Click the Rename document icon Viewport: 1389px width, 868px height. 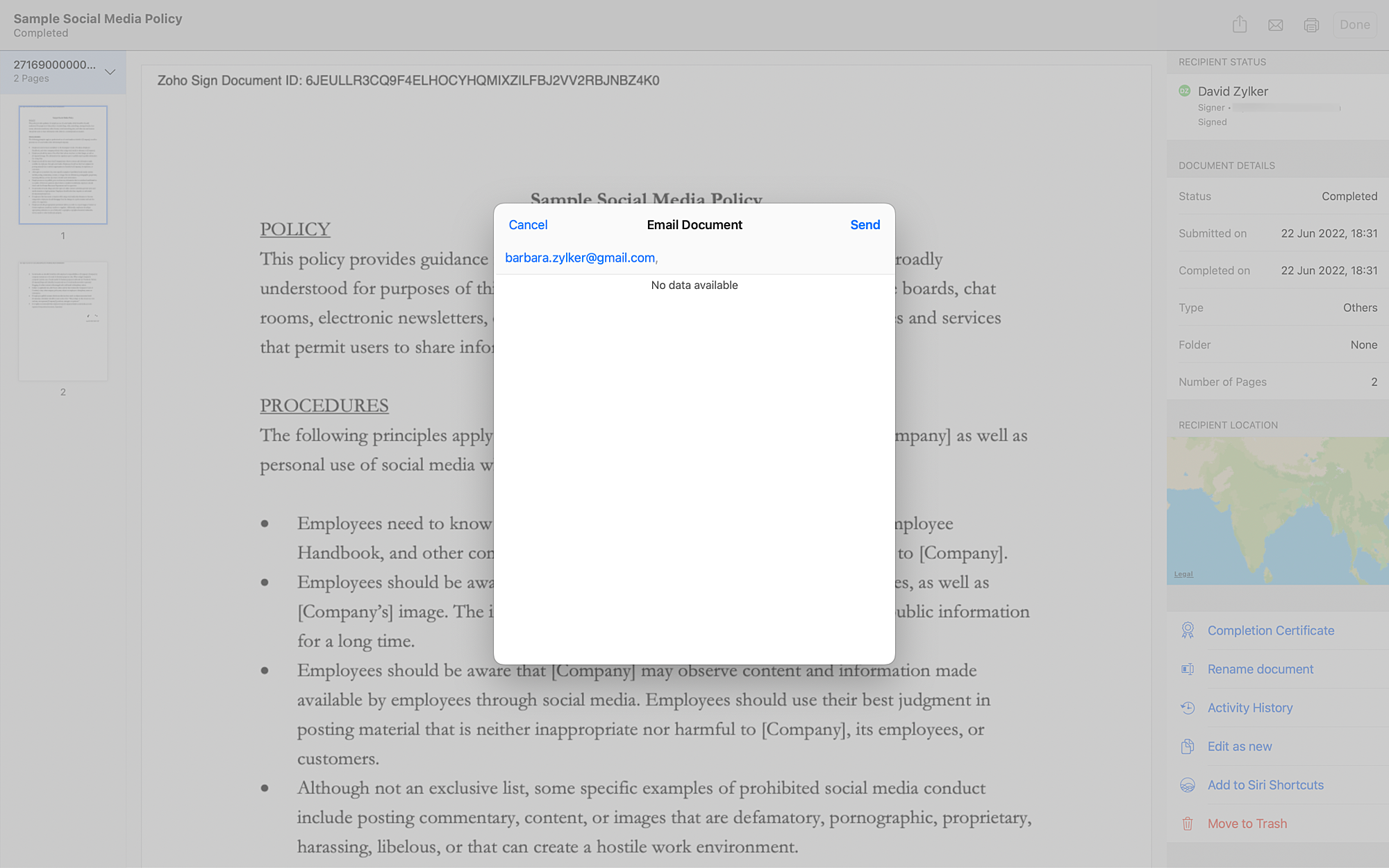(1188, 669)
